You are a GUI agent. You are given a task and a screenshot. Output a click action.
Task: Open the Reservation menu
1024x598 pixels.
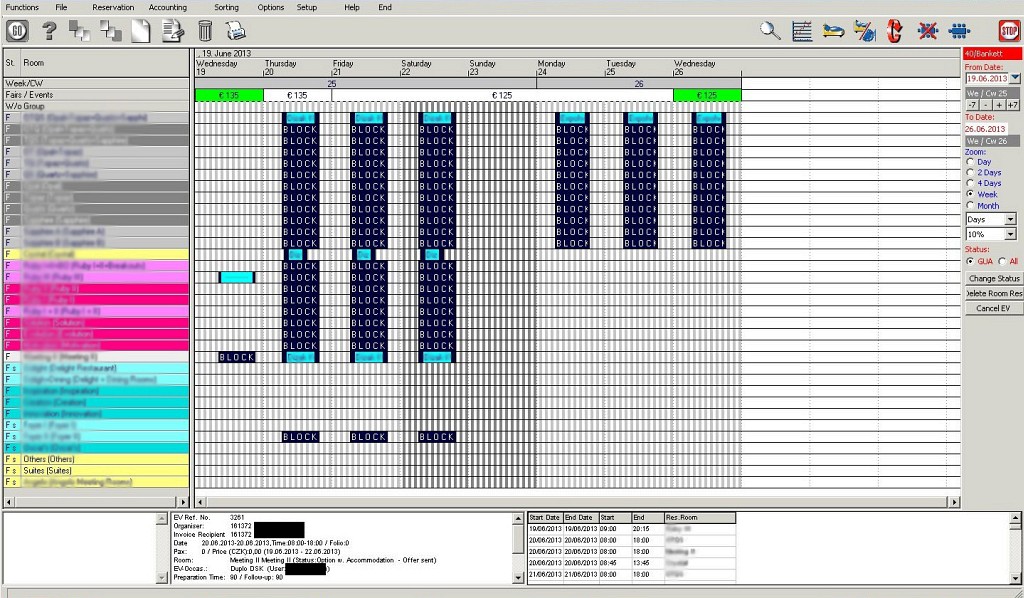(x=113, y=7)
